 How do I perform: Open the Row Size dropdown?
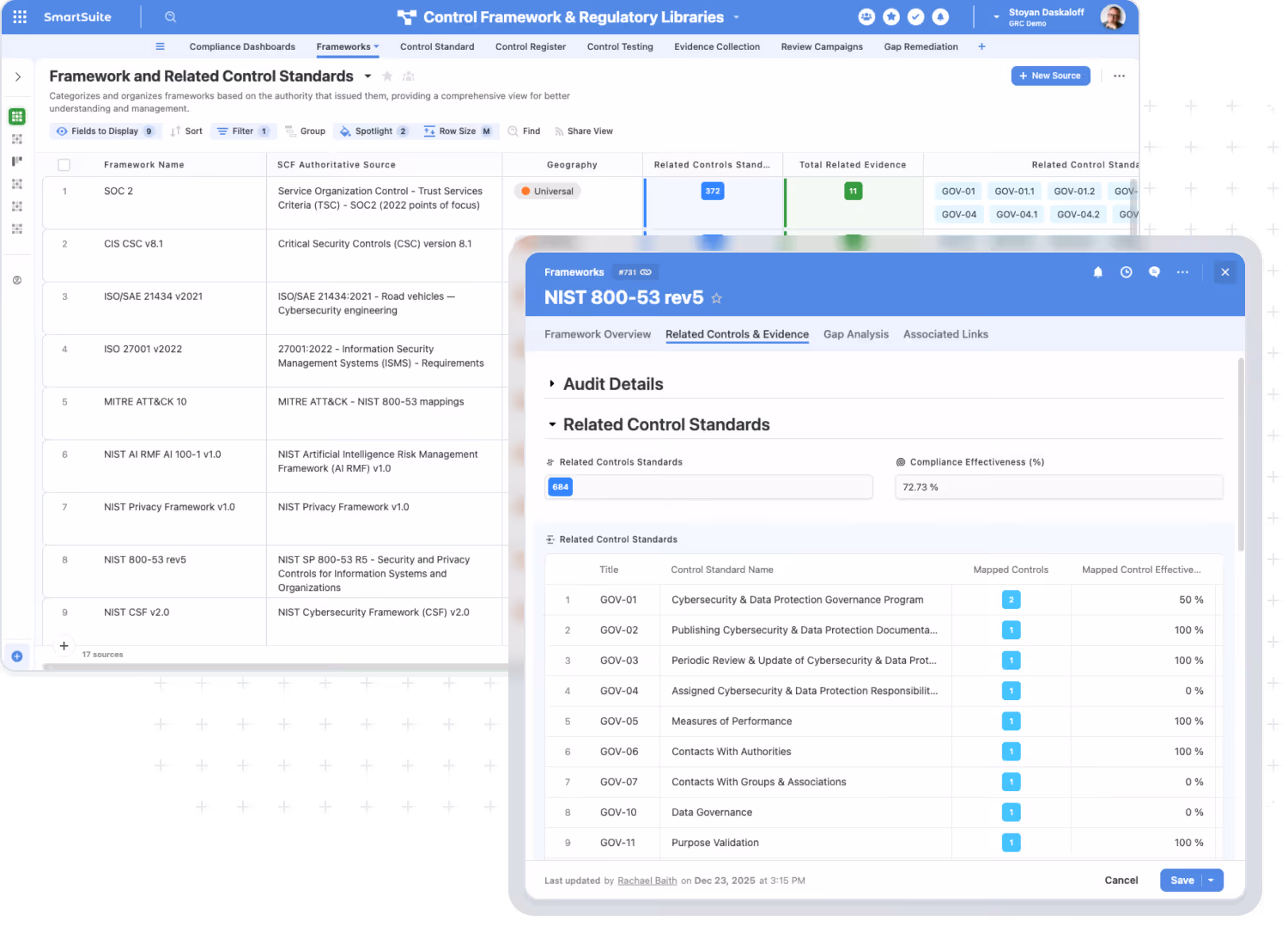click(x=458, y=131)
